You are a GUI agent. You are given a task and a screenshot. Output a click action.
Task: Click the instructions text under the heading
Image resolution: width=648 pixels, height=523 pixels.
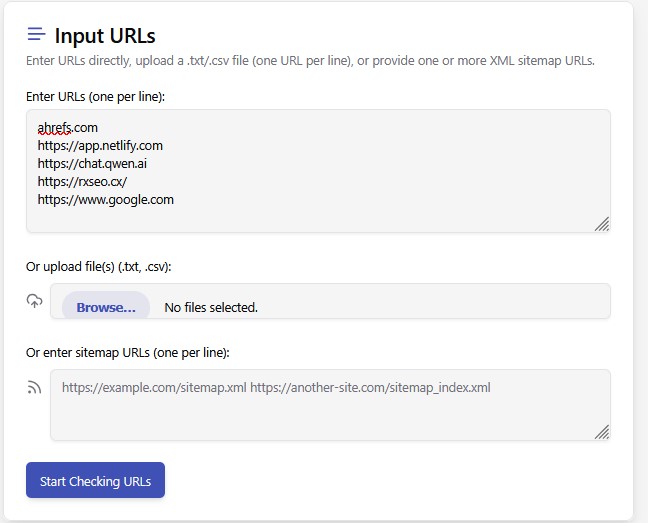[310, 61]
